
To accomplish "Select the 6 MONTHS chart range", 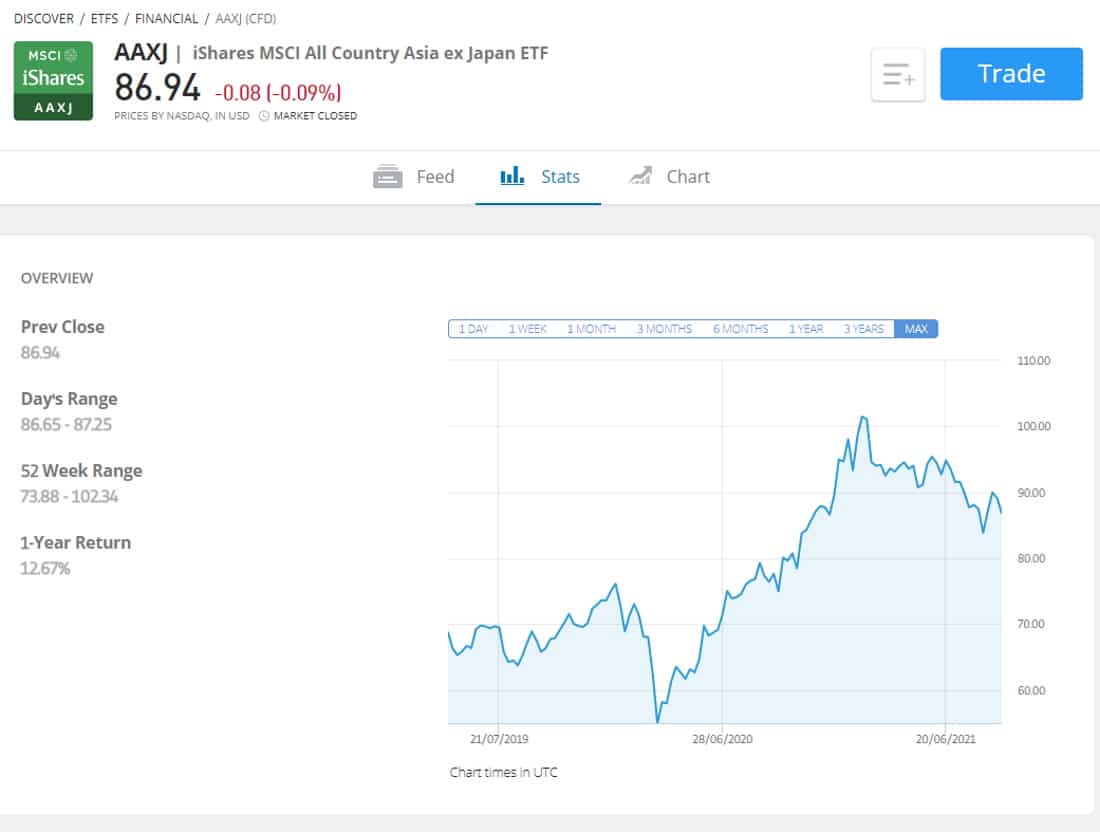I will click(x=741, y=329).
